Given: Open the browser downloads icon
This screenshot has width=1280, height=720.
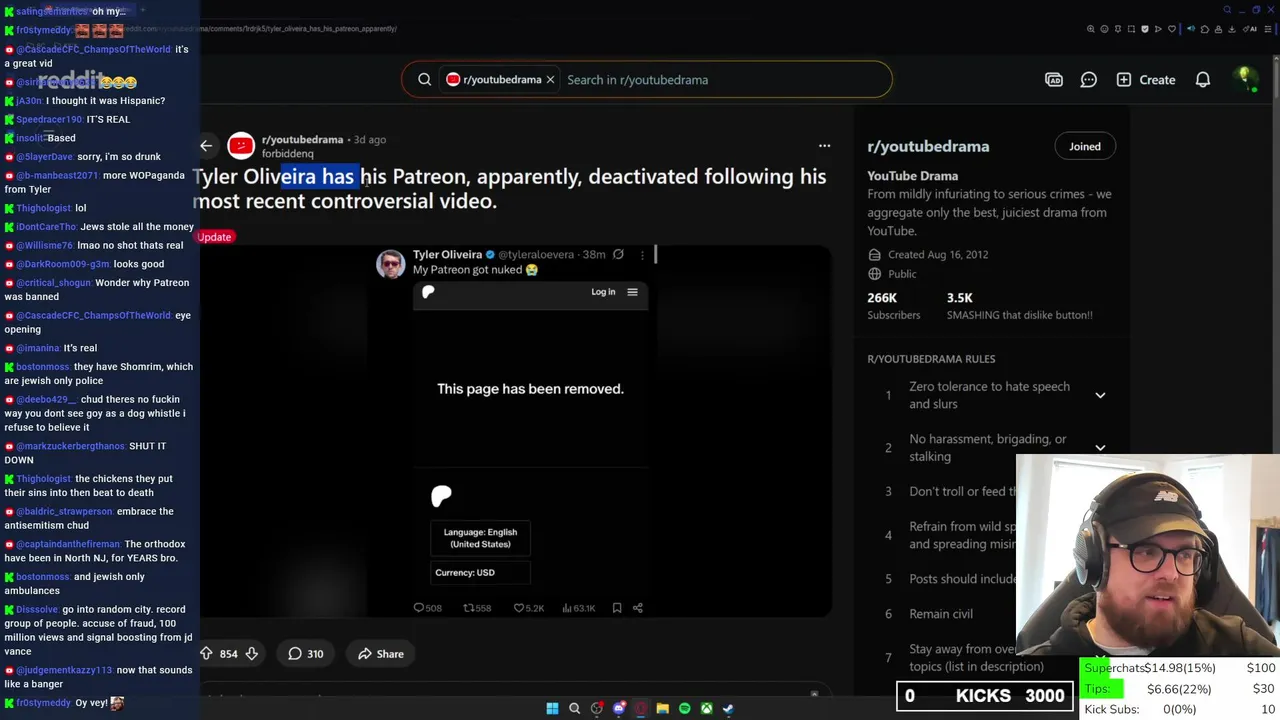Looking at the screenshot, I should tap(1231, 29).
